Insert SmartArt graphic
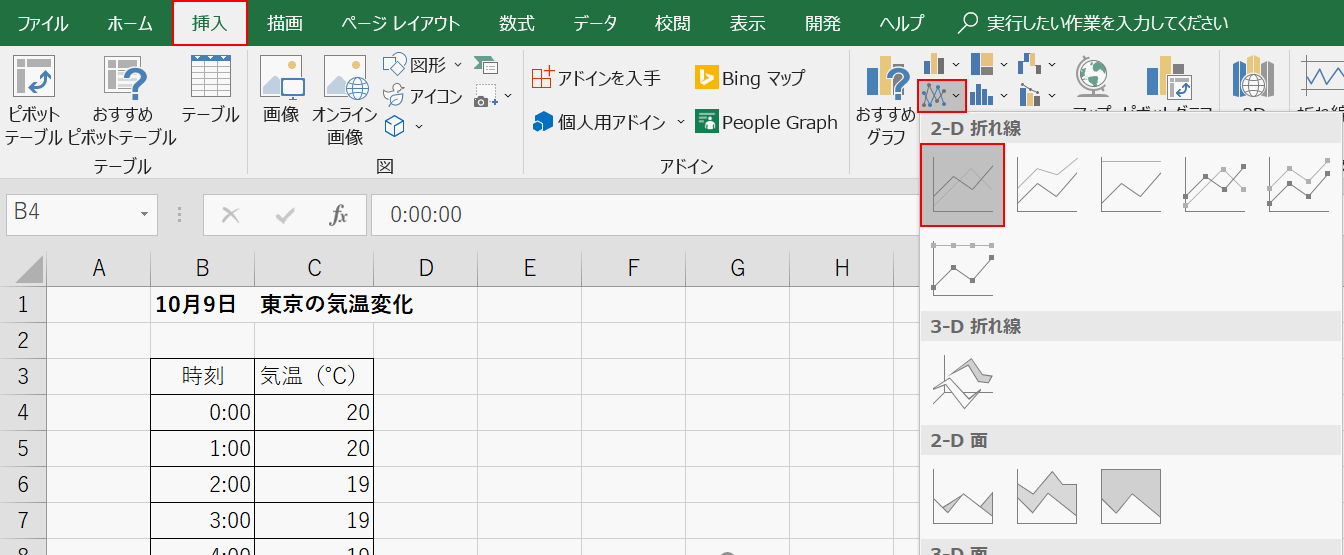 [x=487, y=65]
